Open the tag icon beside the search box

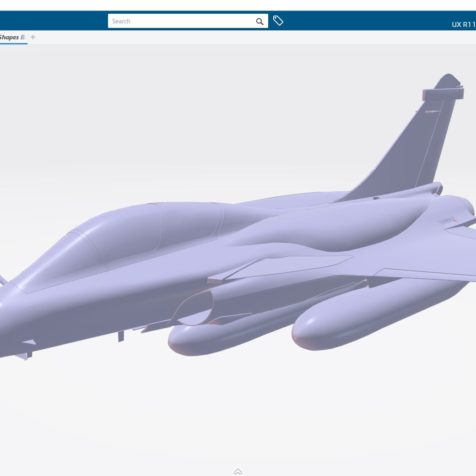click(278, 21)
